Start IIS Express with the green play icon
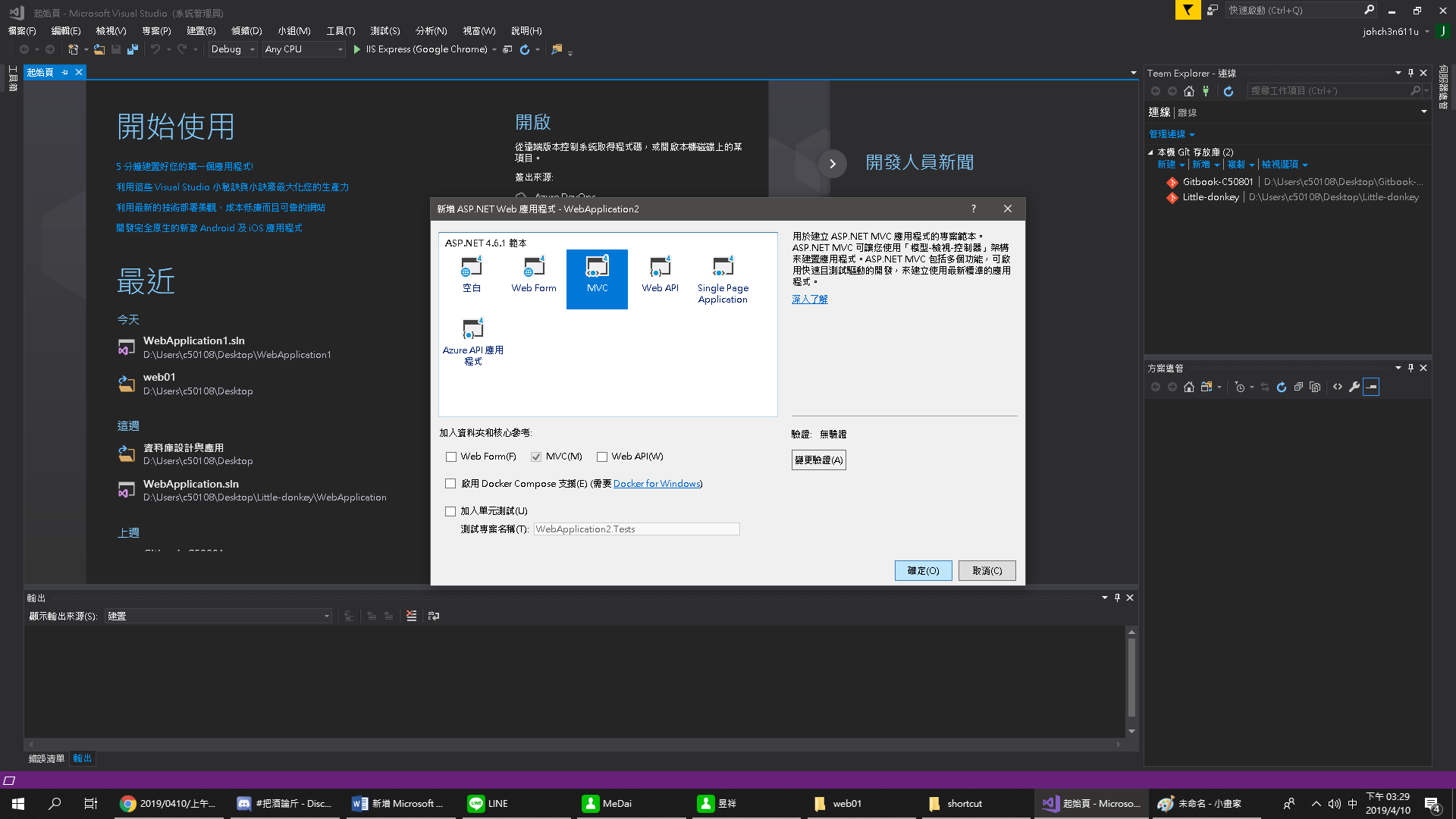 357,49
